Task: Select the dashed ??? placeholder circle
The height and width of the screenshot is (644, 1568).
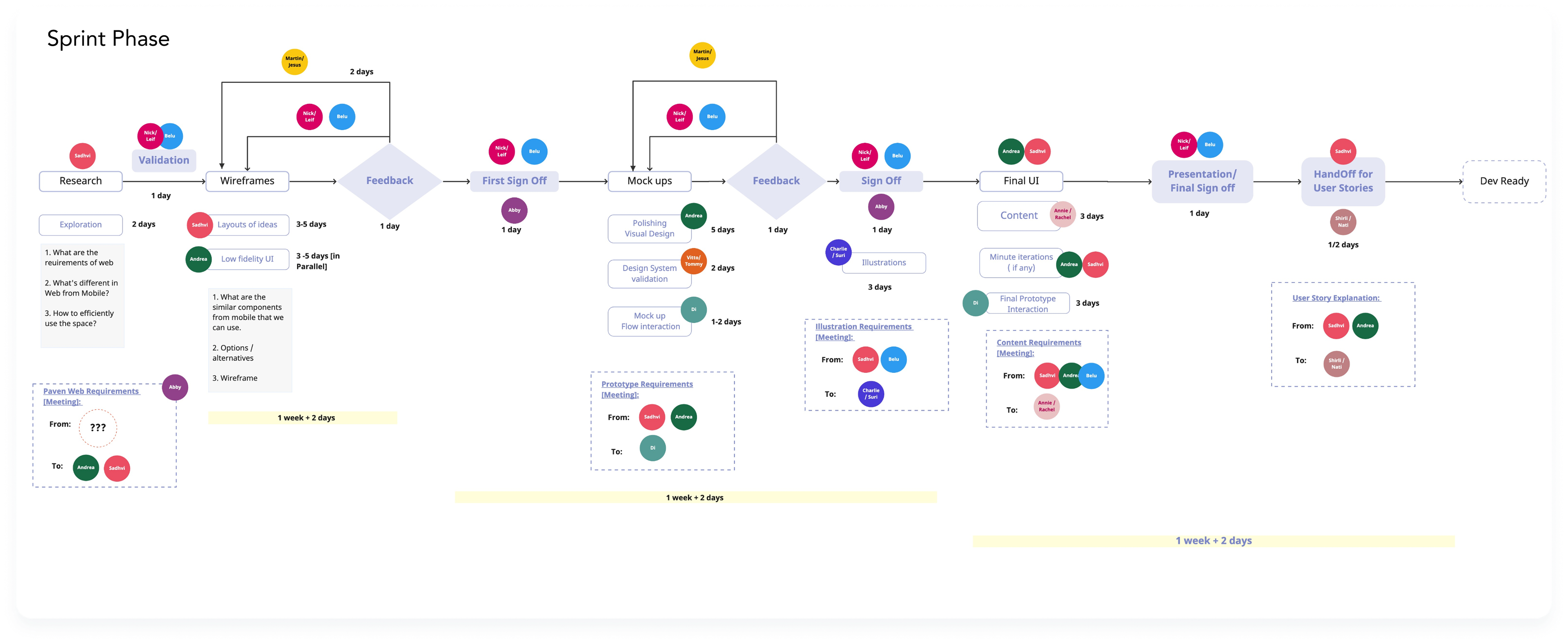Action: pyautogui.click(x=98, y=428)
